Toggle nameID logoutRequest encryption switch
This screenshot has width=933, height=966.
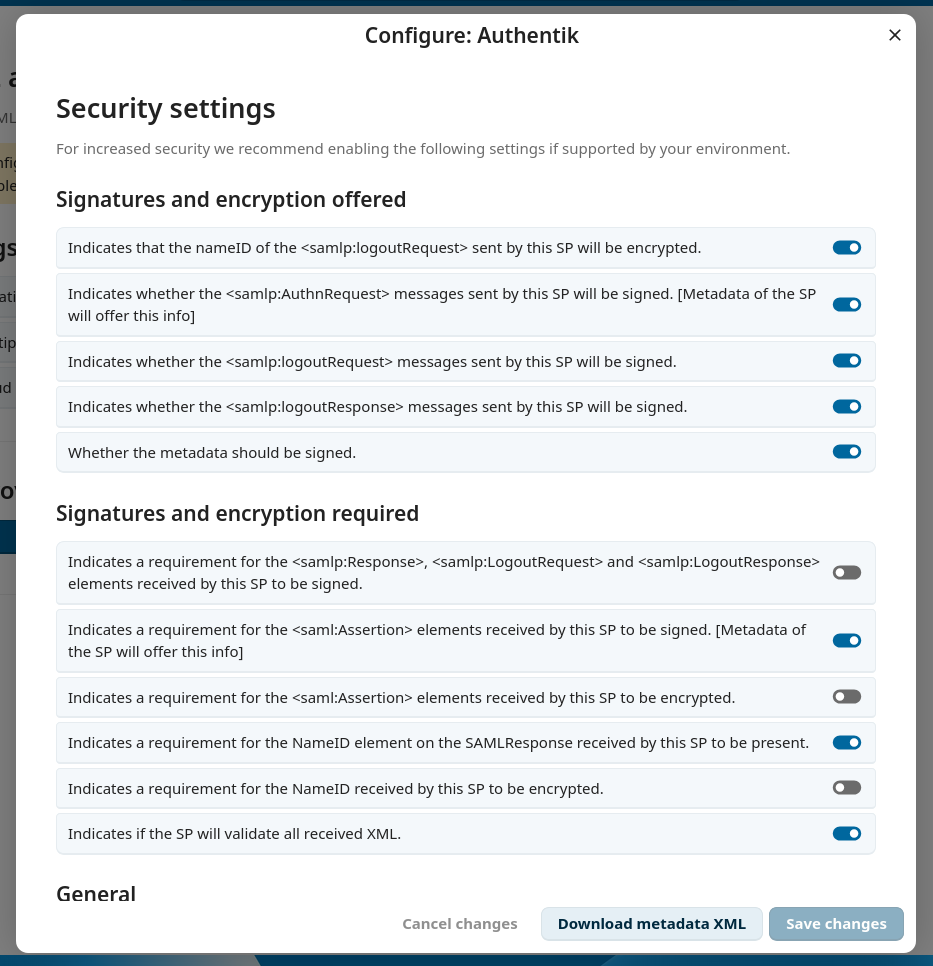tap(847, 248)
